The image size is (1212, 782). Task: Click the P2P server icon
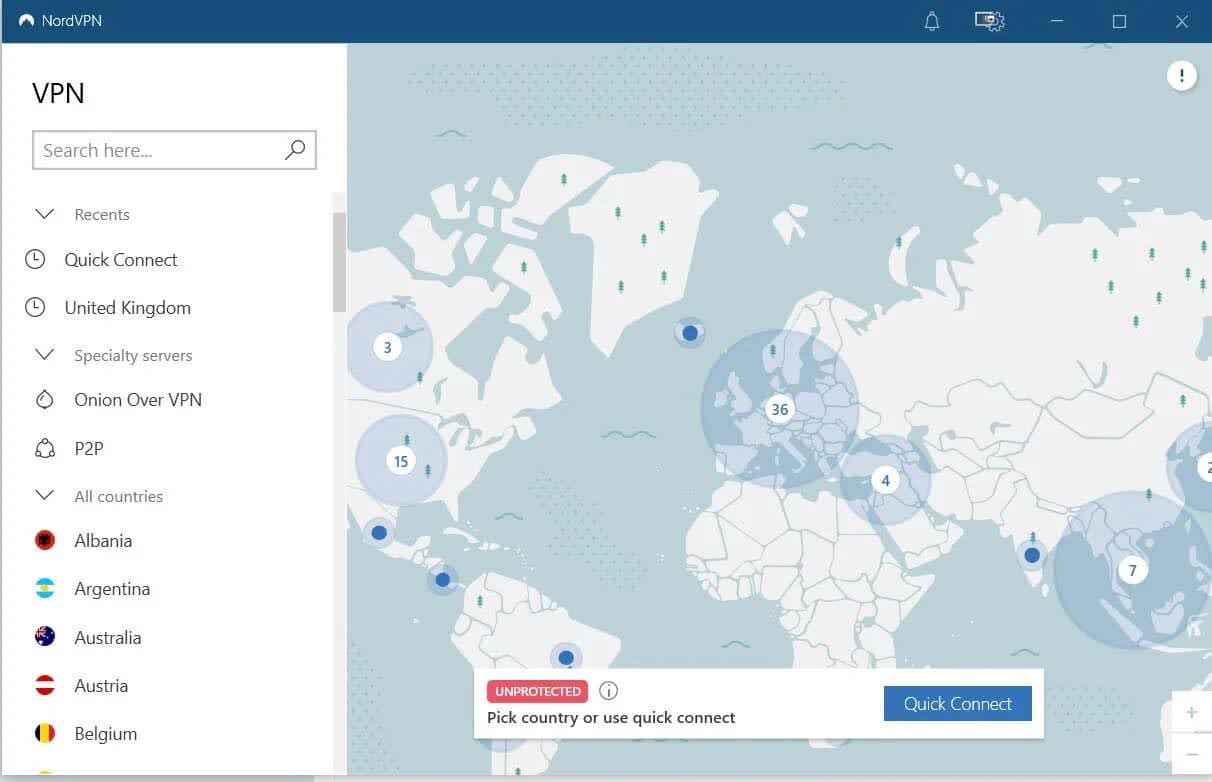pyautogui.click(x=44, y=449)
